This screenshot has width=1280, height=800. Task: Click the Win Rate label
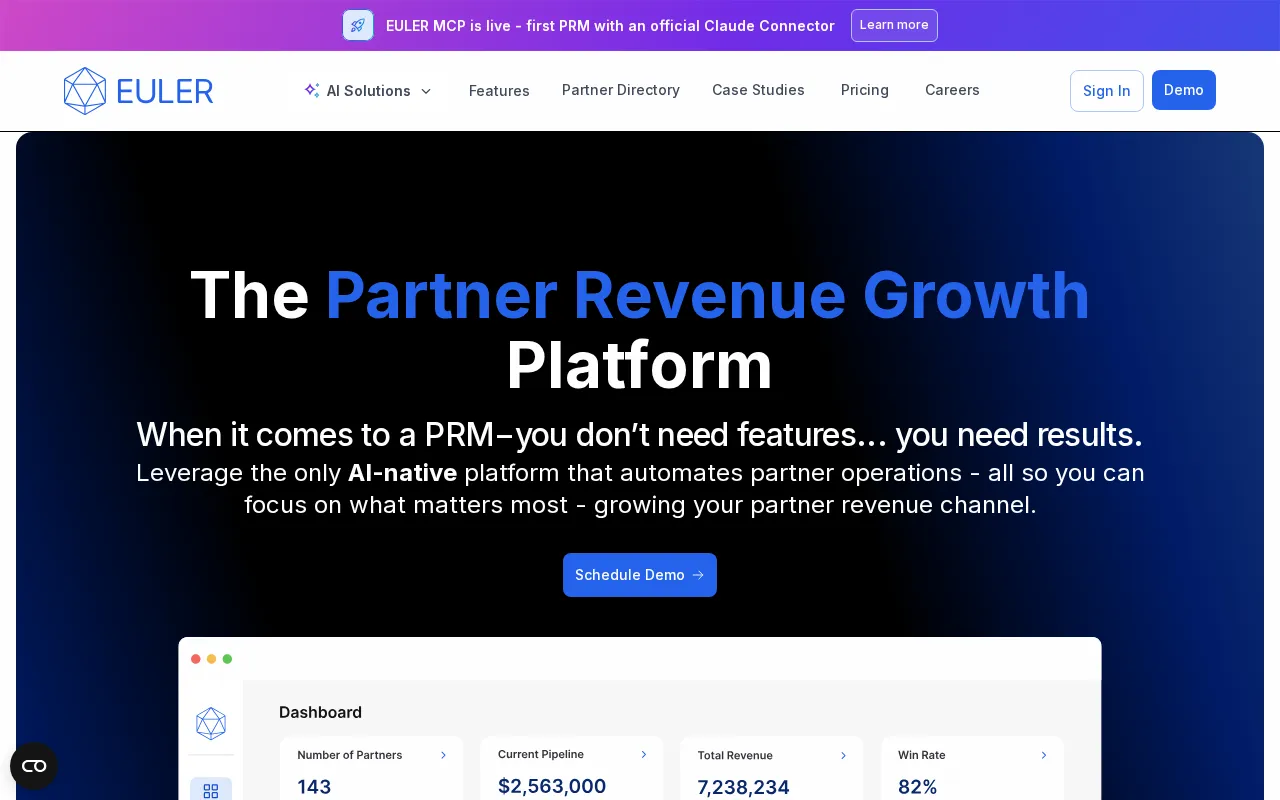coord(922,755)
